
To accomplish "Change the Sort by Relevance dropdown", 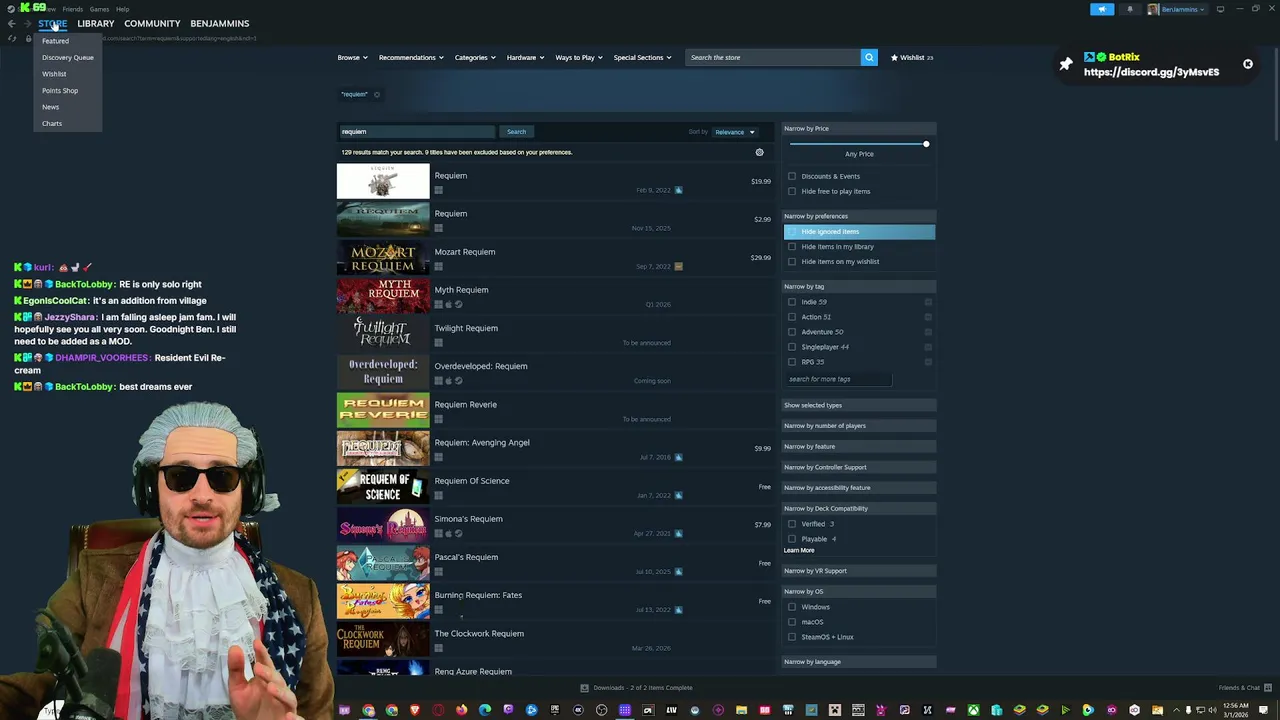I will (735, 132).
